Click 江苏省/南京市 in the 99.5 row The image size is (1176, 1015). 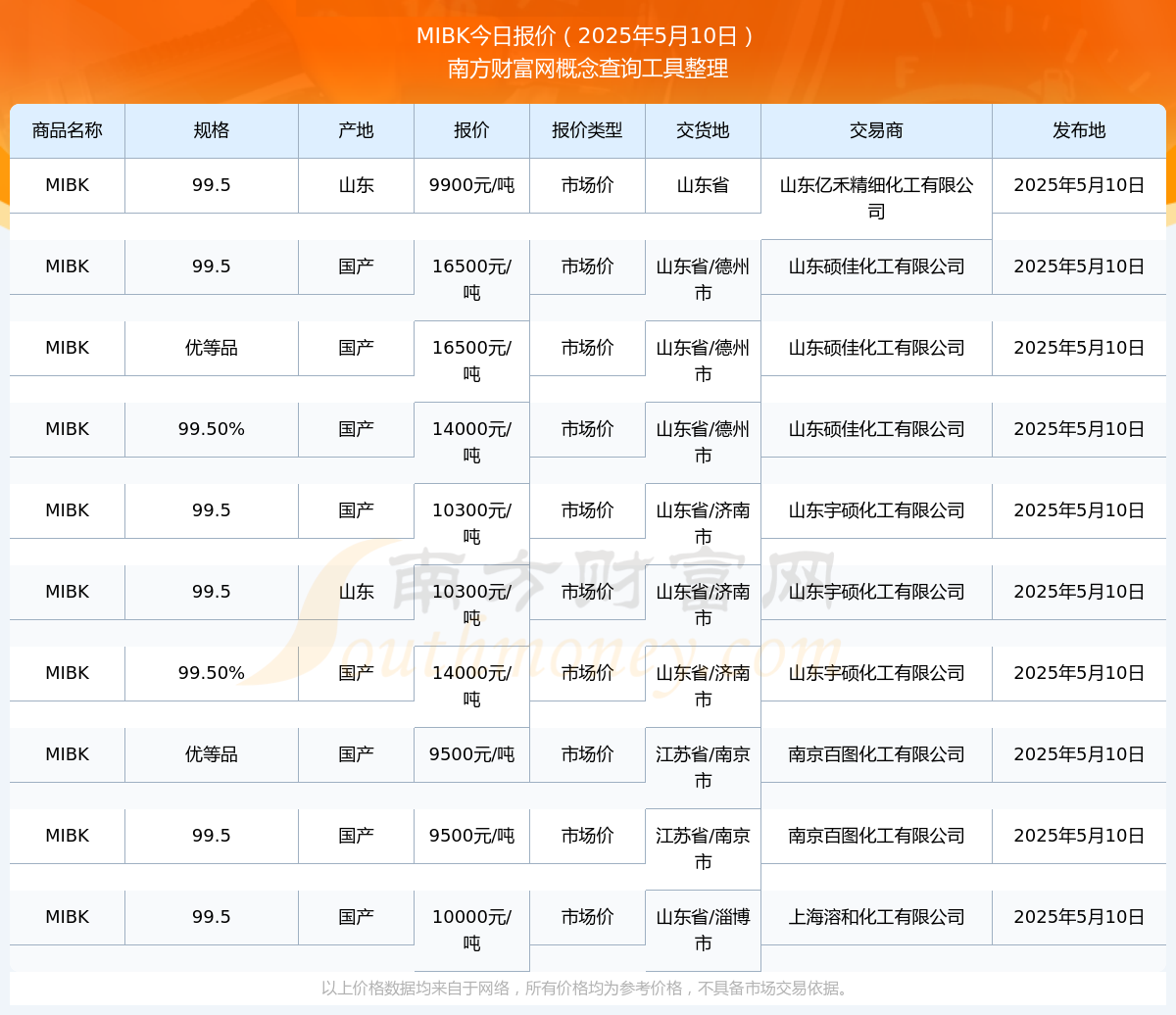[704, 848]
